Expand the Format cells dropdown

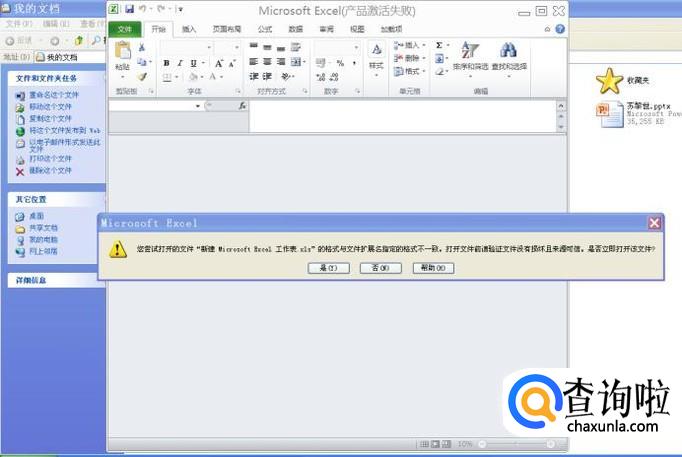pyautogui.click(x=424, y=71)
